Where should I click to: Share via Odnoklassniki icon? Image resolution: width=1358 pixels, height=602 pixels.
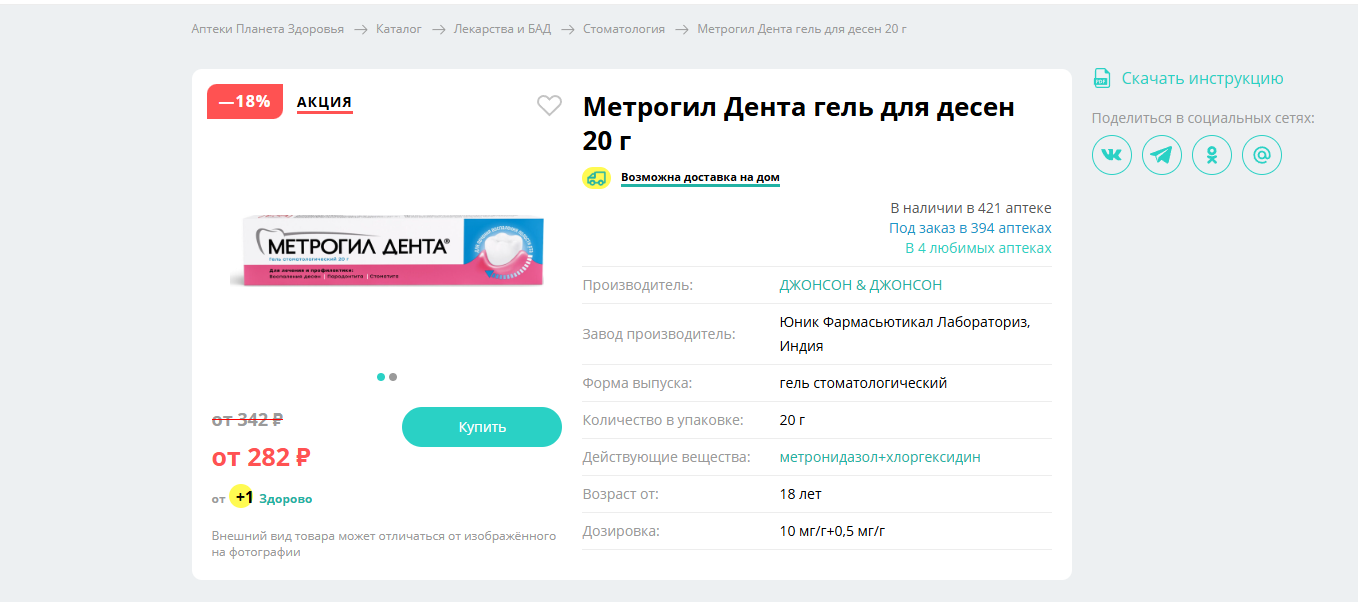1211,155
